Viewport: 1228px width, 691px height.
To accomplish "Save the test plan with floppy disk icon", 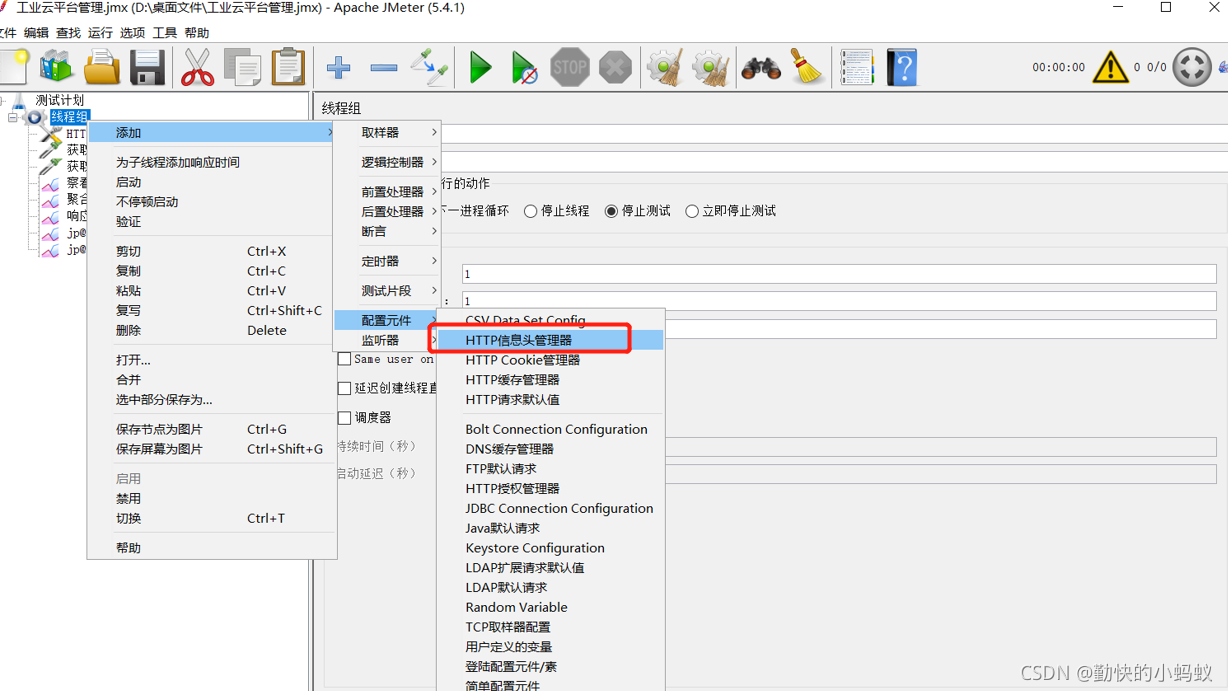I will 147,68.
